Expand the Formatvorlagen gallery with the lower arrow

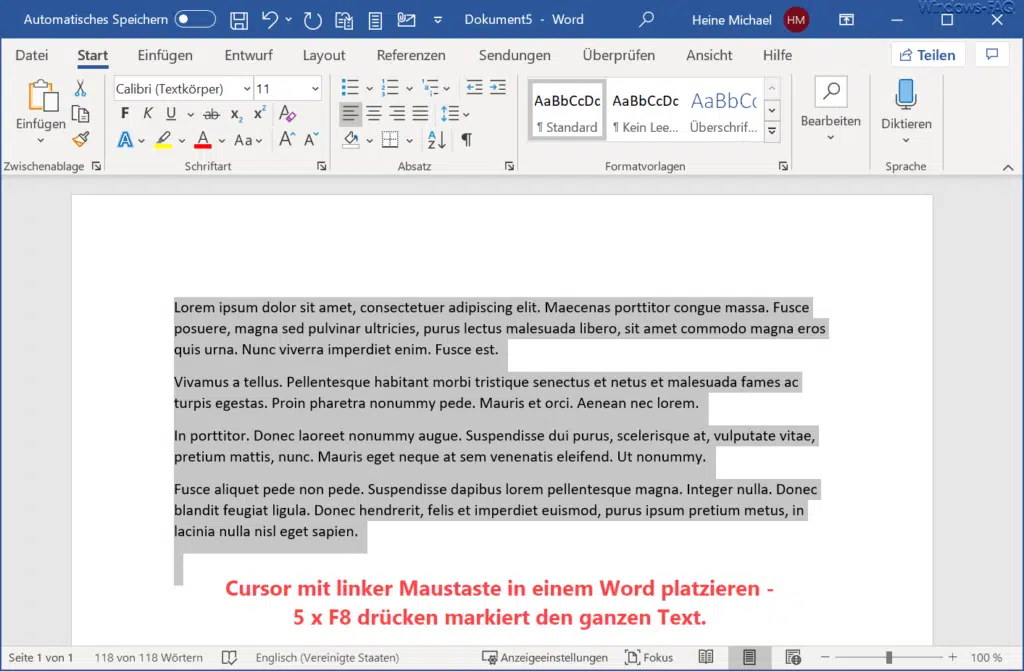pos(771,130)
